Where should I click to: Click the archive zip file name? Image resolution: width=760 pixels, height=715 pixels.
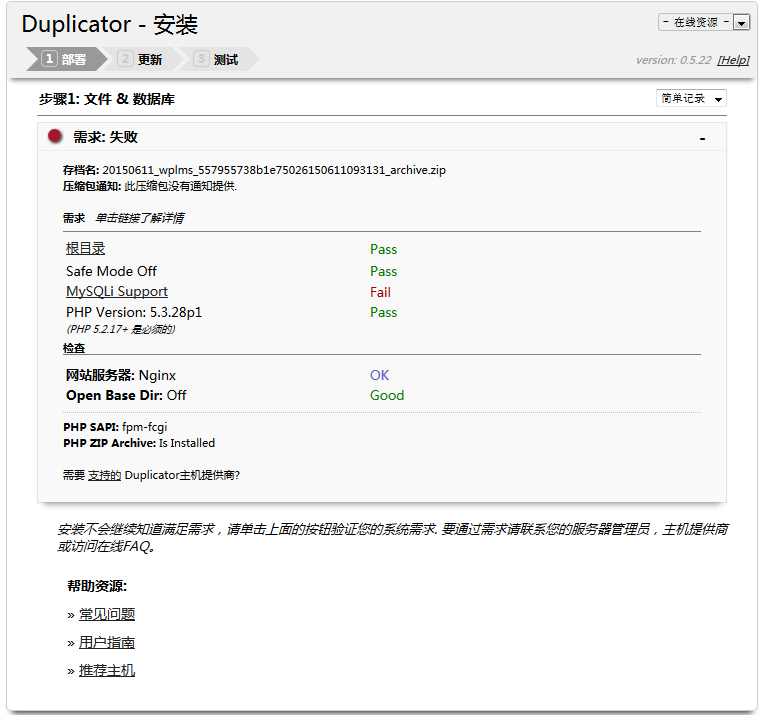(274, 170)
